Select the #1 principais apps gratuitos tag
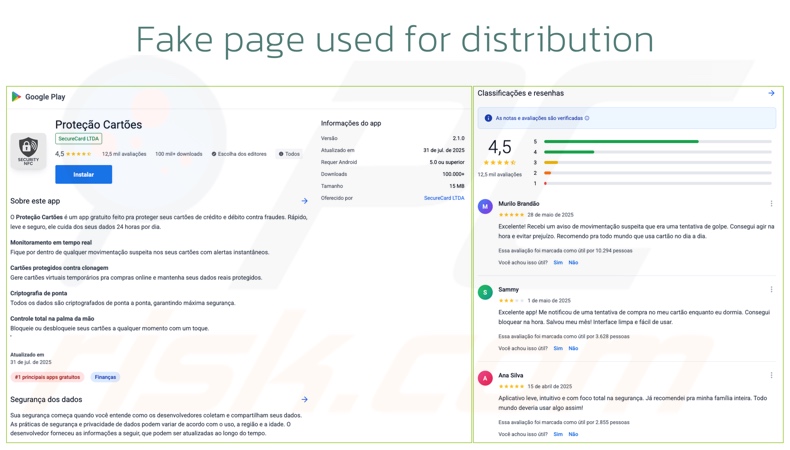This screenshot has height=450, width=790. [x=47, y=378]
